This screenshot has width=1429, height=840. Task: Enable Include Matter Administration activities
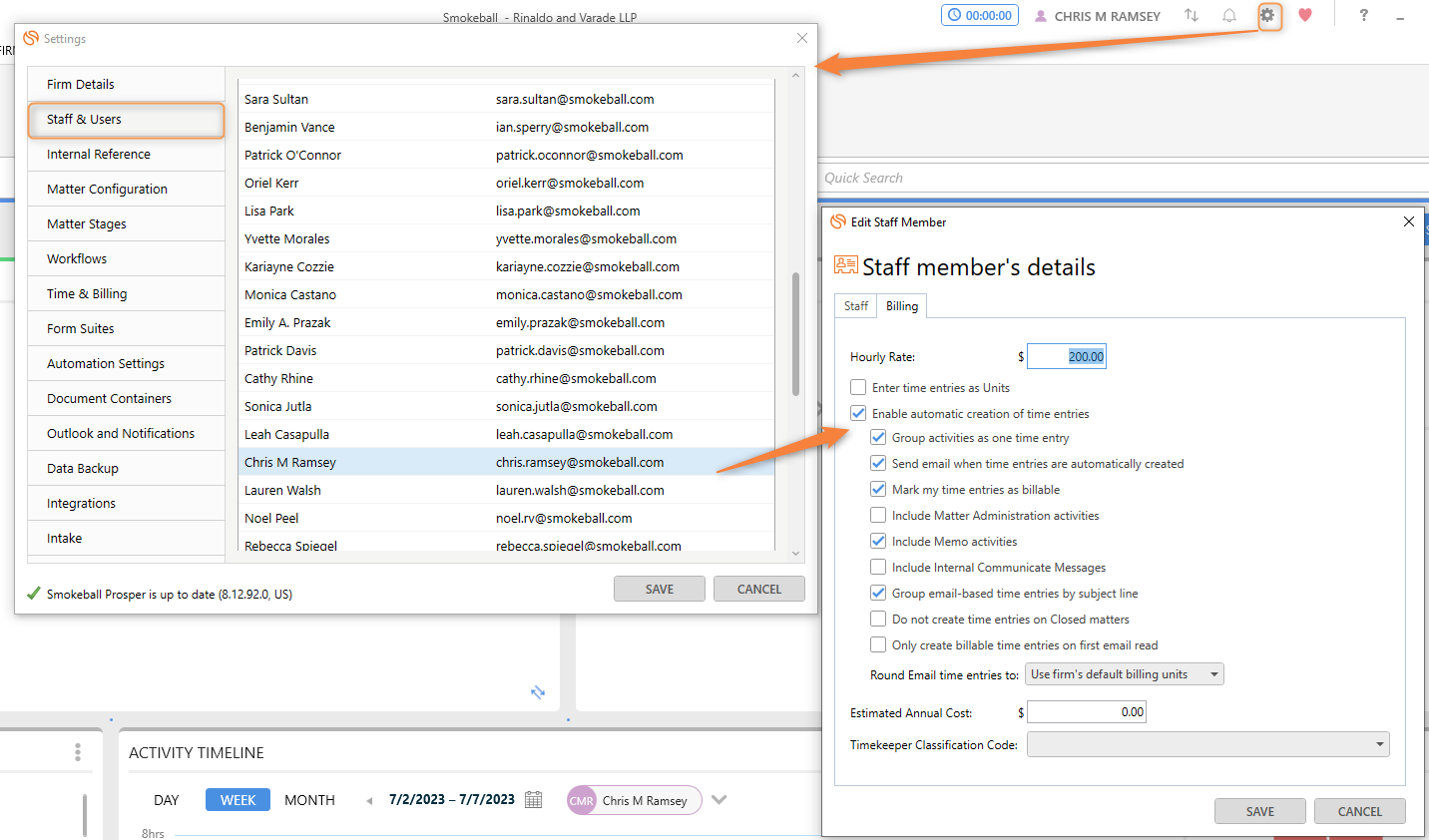[878, 515]
